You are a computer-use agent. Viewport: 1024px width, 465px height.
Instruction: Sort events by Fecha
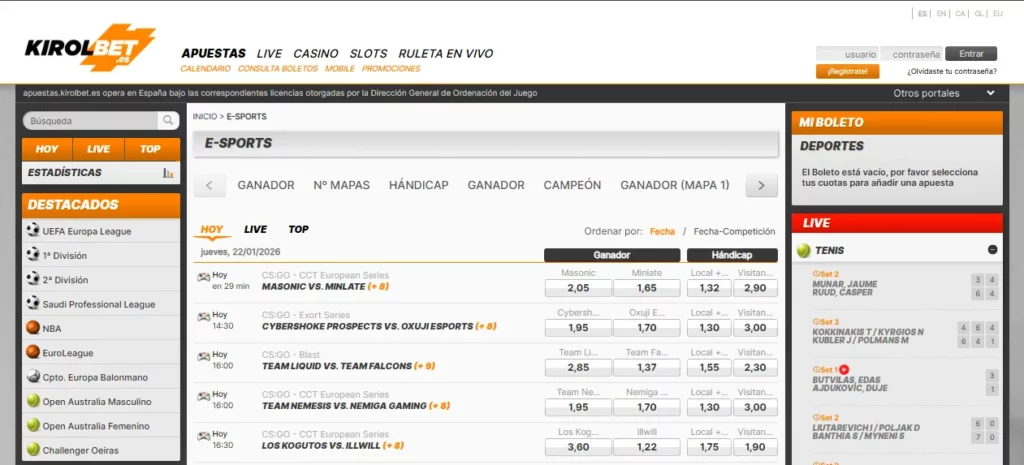point(662,231)
